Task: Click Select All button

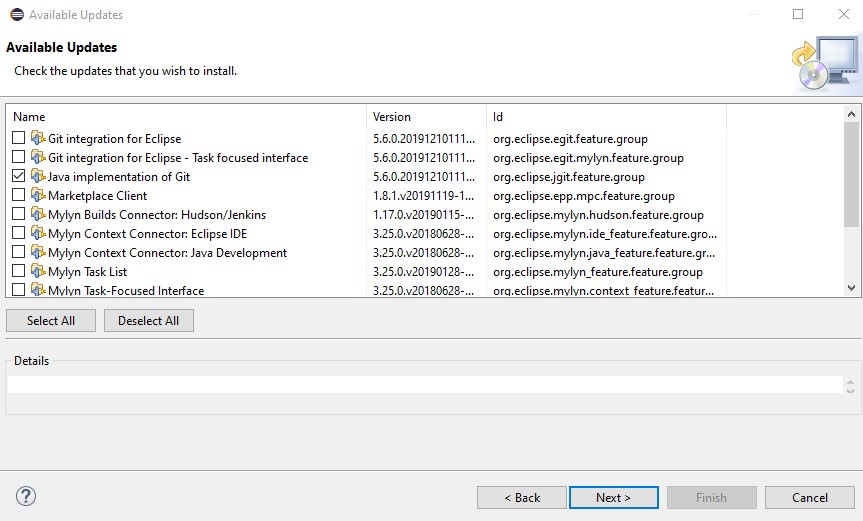Action: pos(51,321)
